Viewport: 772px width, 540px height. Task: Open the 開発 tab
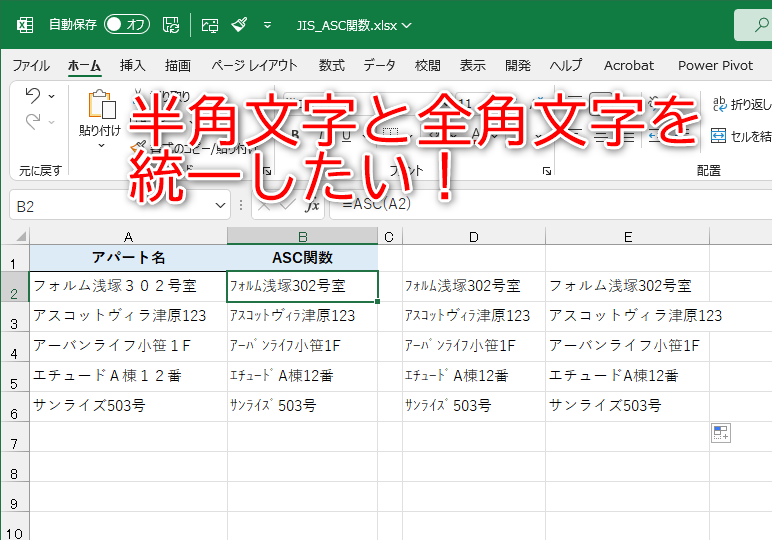(x=517, y=65)
